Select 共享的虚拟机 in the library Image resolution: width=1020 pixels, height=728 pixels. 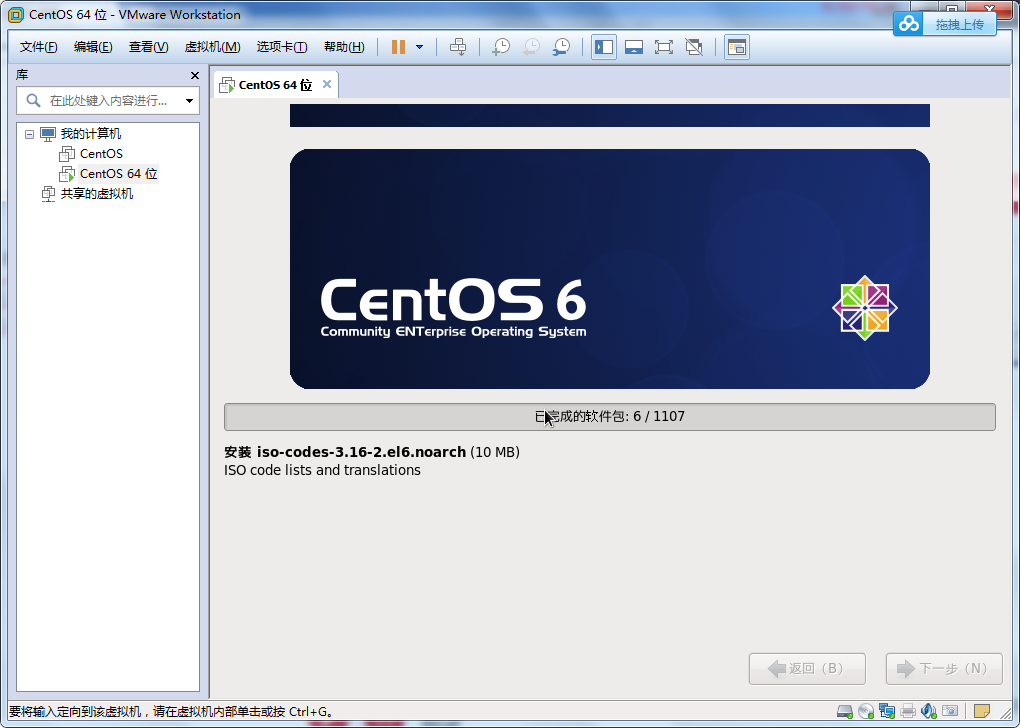pyautogui.click(x=96, y=194)
